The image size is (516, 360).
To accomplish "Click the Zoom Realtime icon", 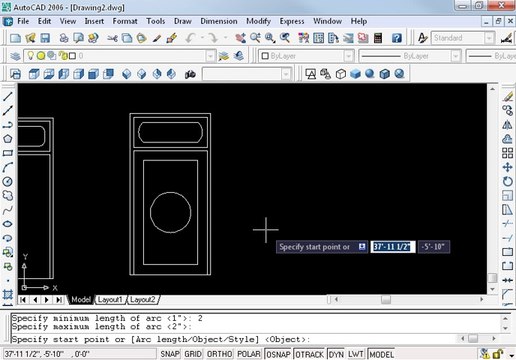I will coord(255,38).
